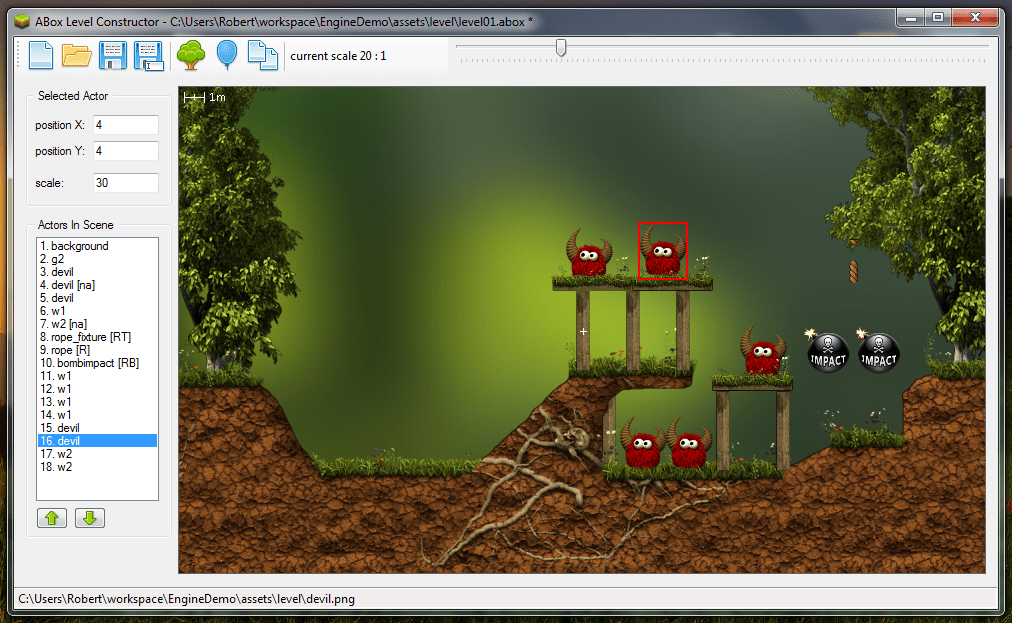Click the position X input field
Screen dimensions: 1012x623
tap(125, 125)
